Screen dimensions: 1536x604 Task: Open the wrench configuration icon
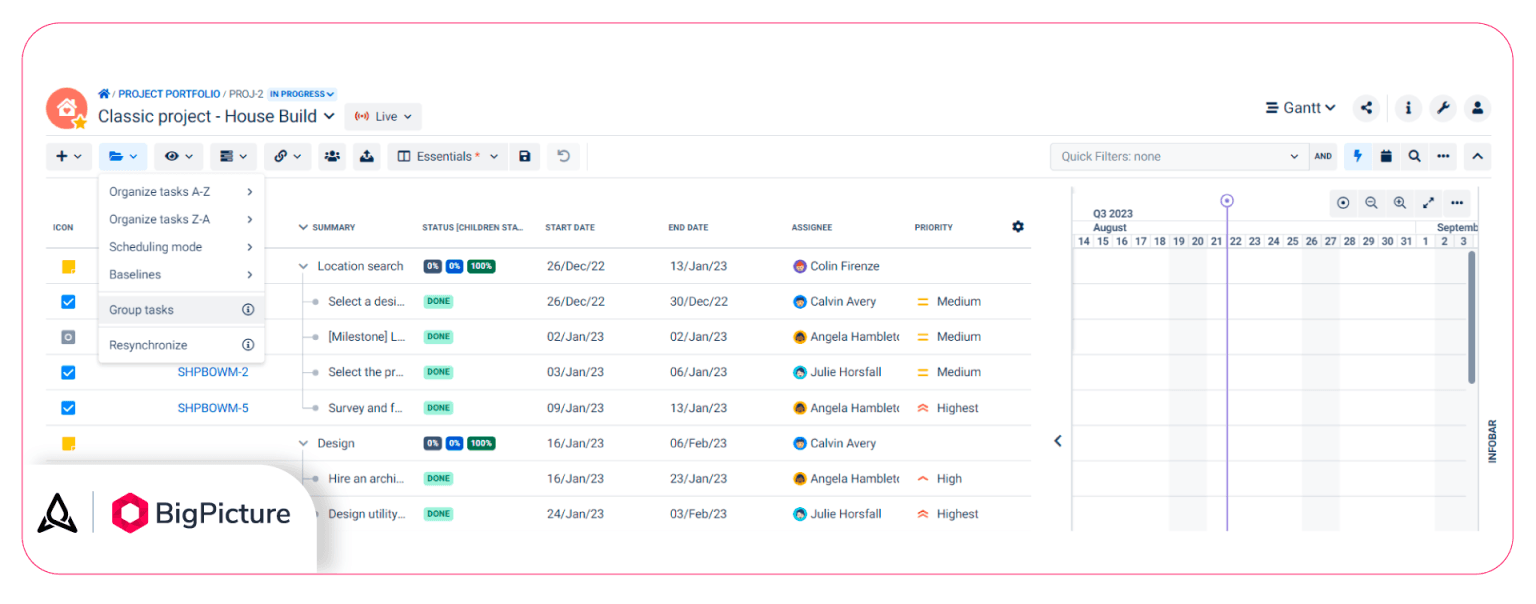1443,108
